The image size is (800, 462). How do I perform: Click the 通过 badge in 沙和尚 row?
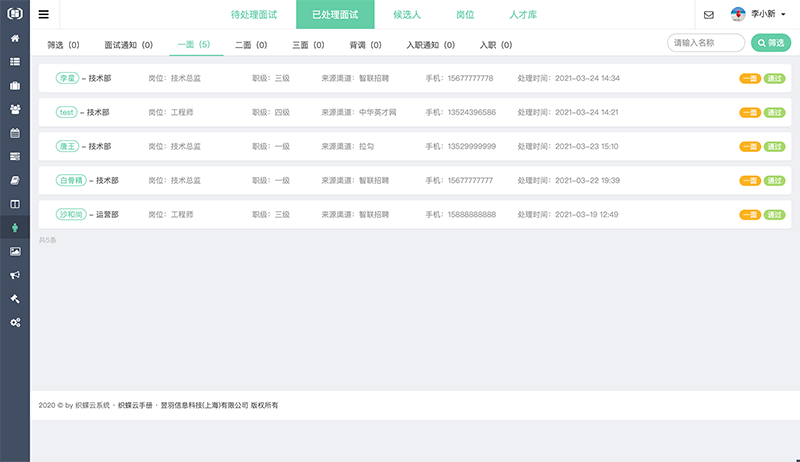tap(774, 215)
